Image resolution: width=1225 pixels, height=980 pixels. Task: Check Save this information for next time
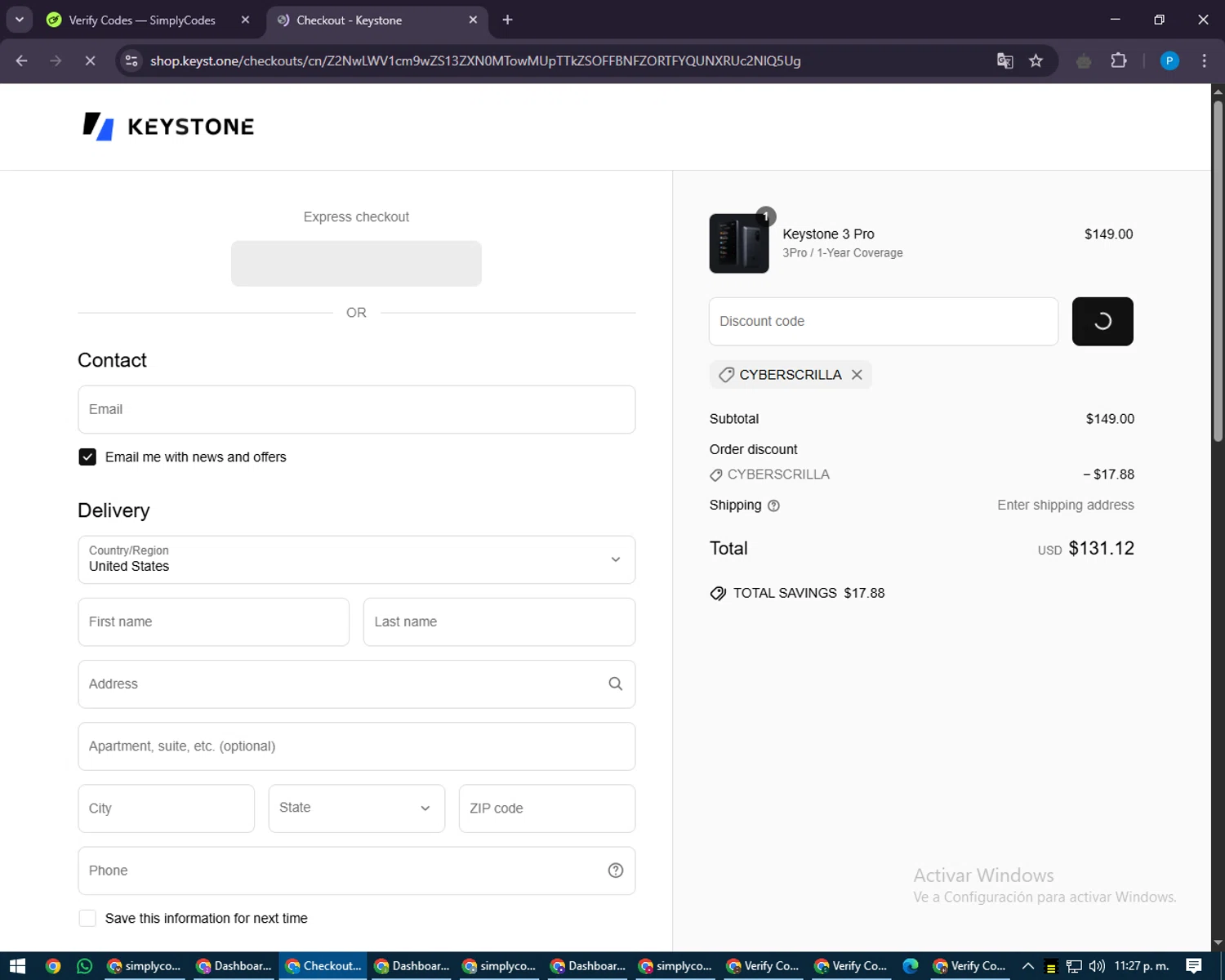87,919
